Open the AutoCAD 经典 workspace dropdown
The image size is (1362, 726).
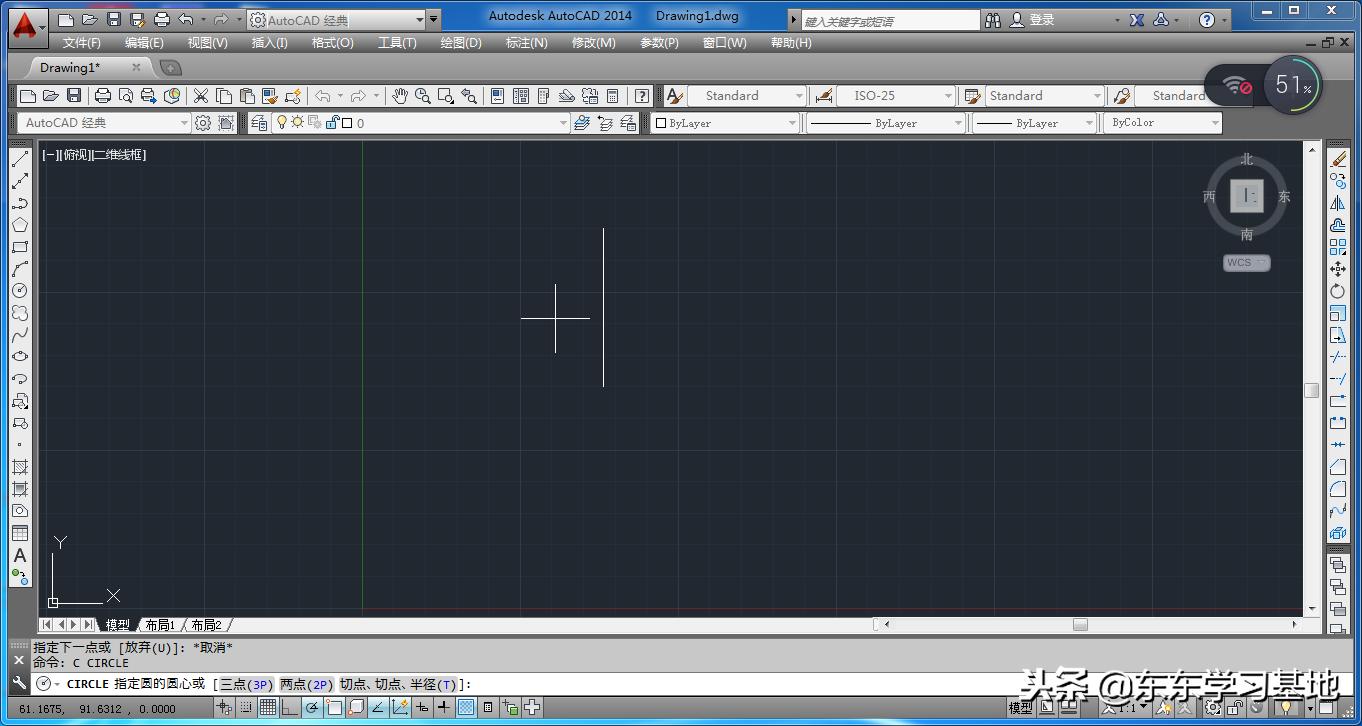tap(102, 123)
